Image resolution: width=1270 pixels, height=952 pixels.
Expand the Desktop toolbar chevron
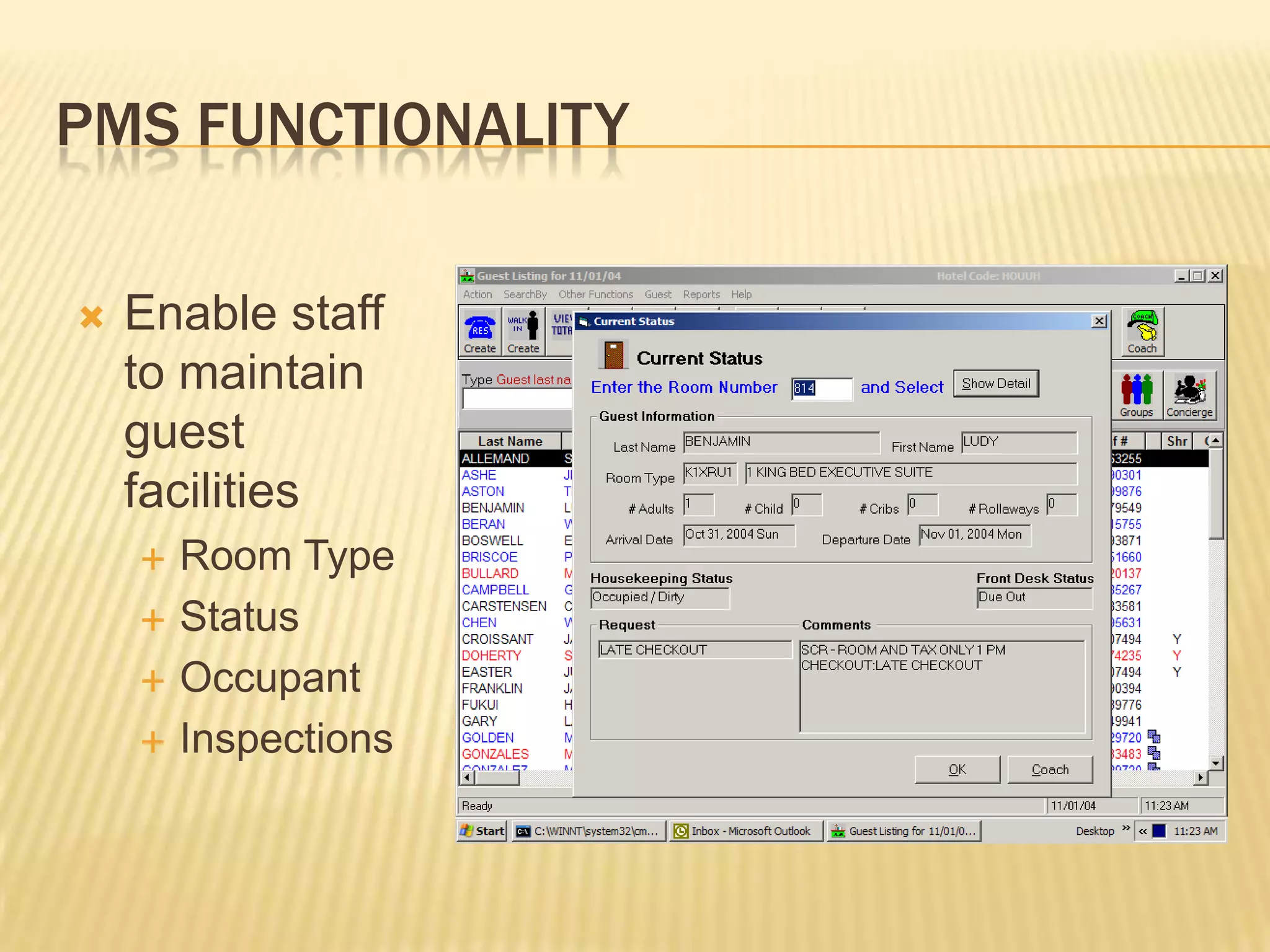click(x=1126, y=829)
